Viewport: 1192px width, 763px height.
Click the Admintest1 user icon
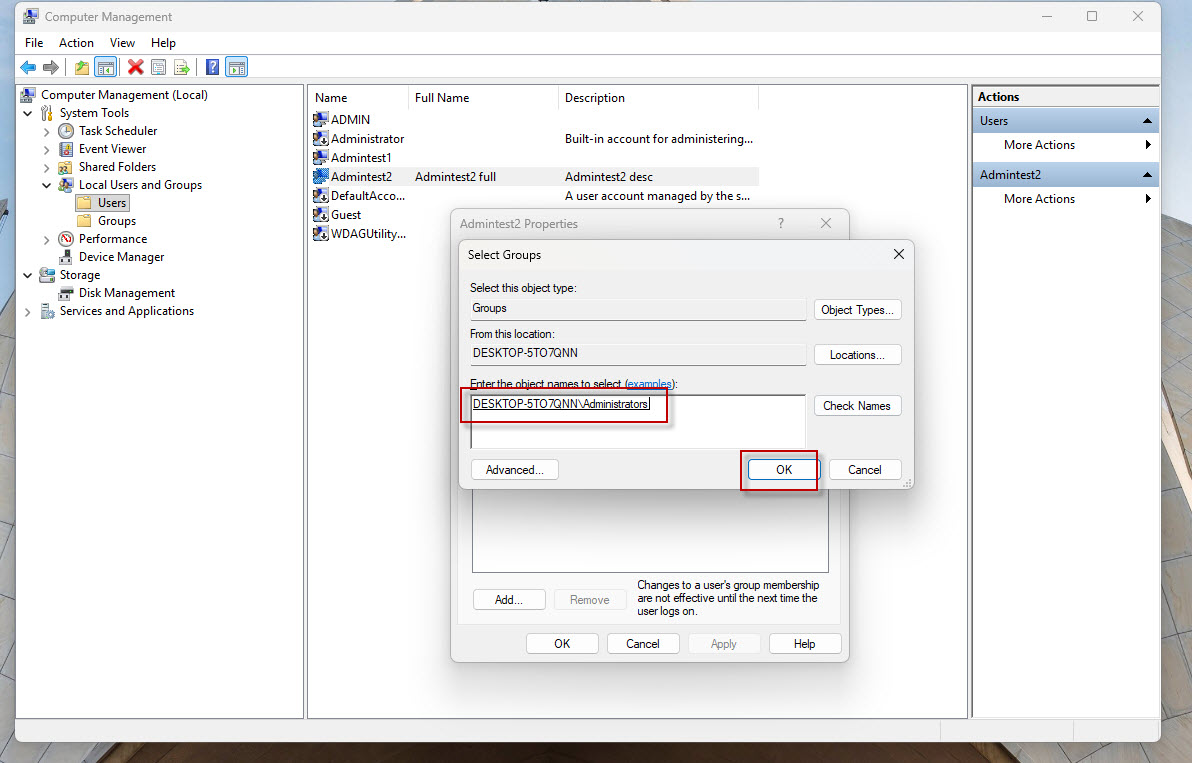(321, 157)
